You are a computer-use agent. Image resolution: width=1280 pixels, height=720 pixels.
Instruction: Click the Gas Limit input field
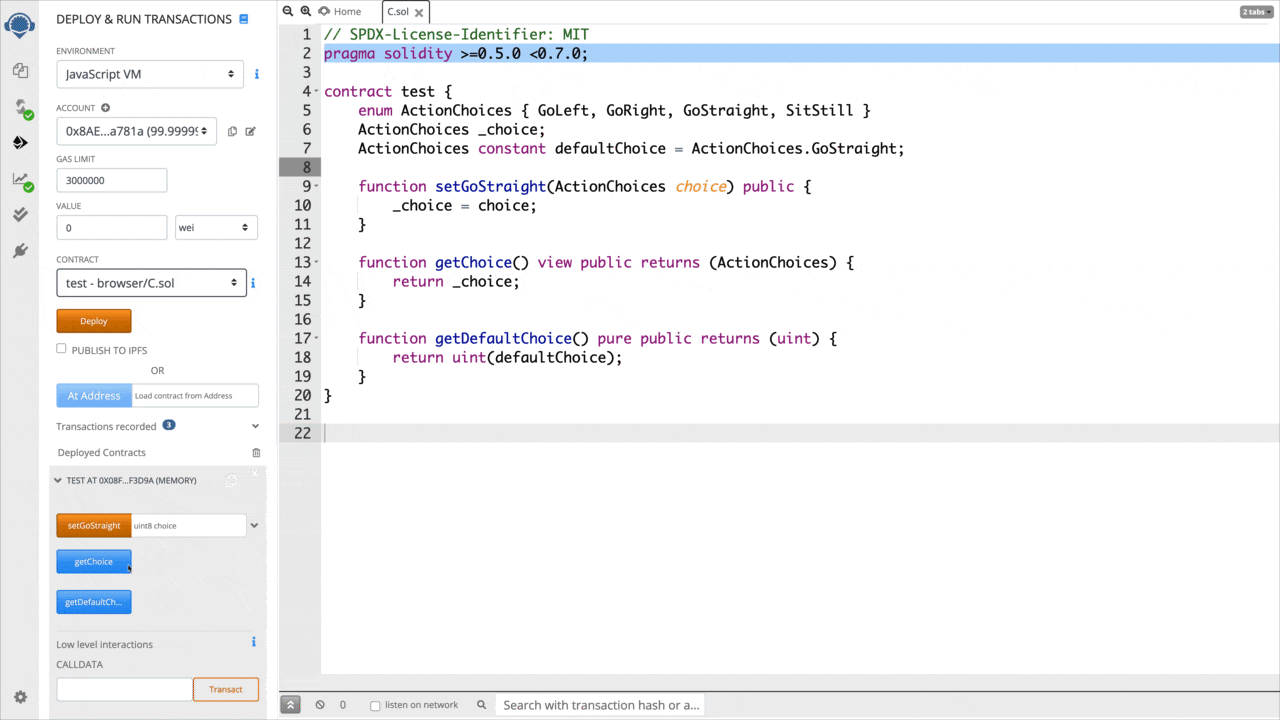point(111,181)
